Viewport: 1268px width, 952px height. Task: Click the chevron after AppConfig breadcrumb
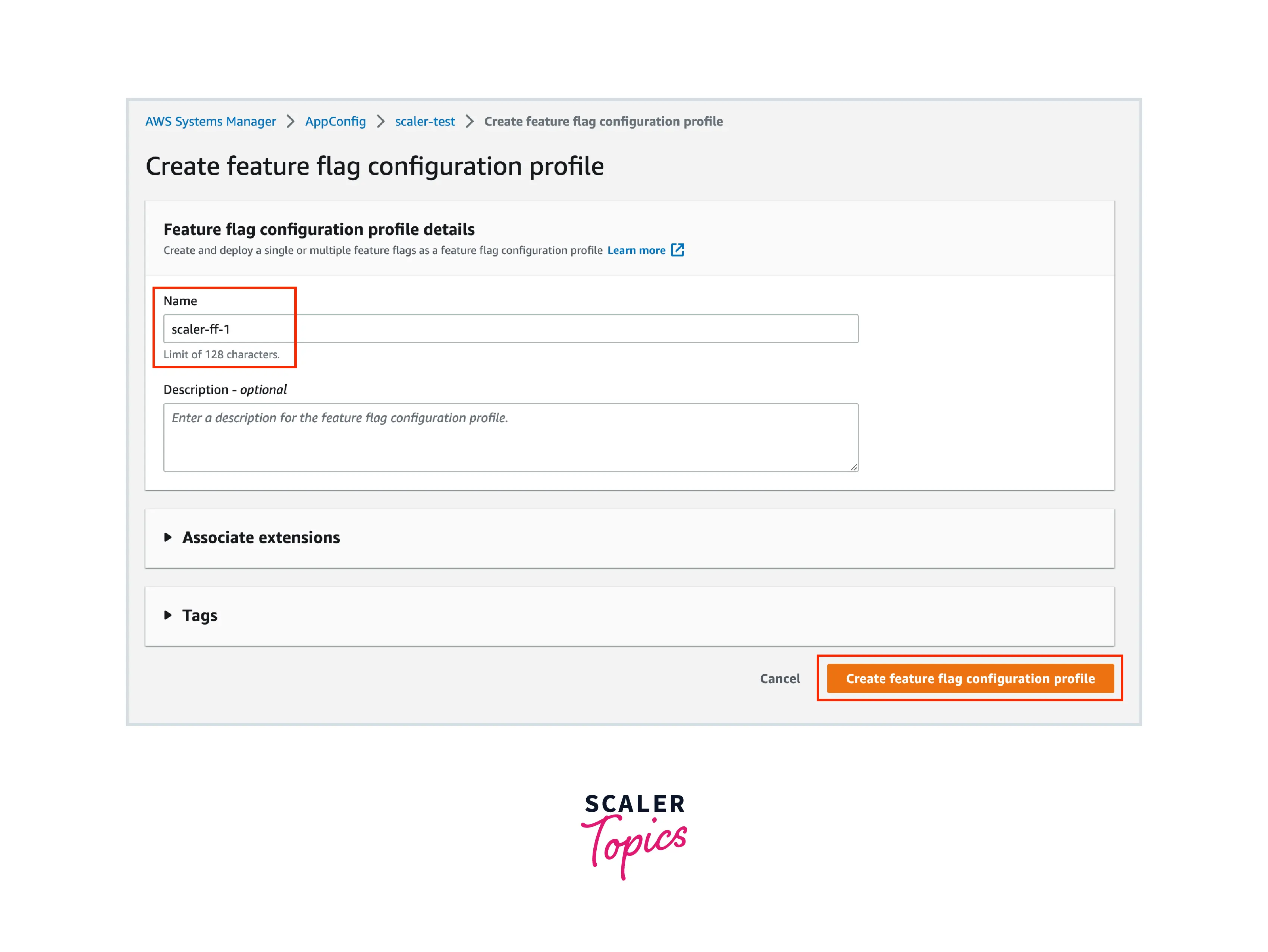pyautogui.click(x=381, y=122)
